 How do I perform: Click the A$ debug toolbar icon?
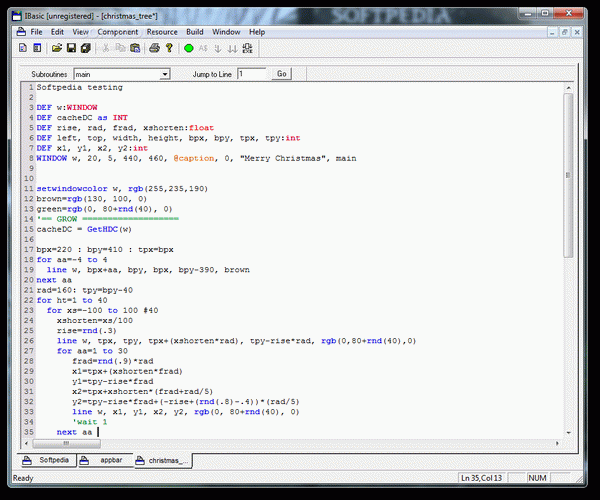click(x=203, y=48)
